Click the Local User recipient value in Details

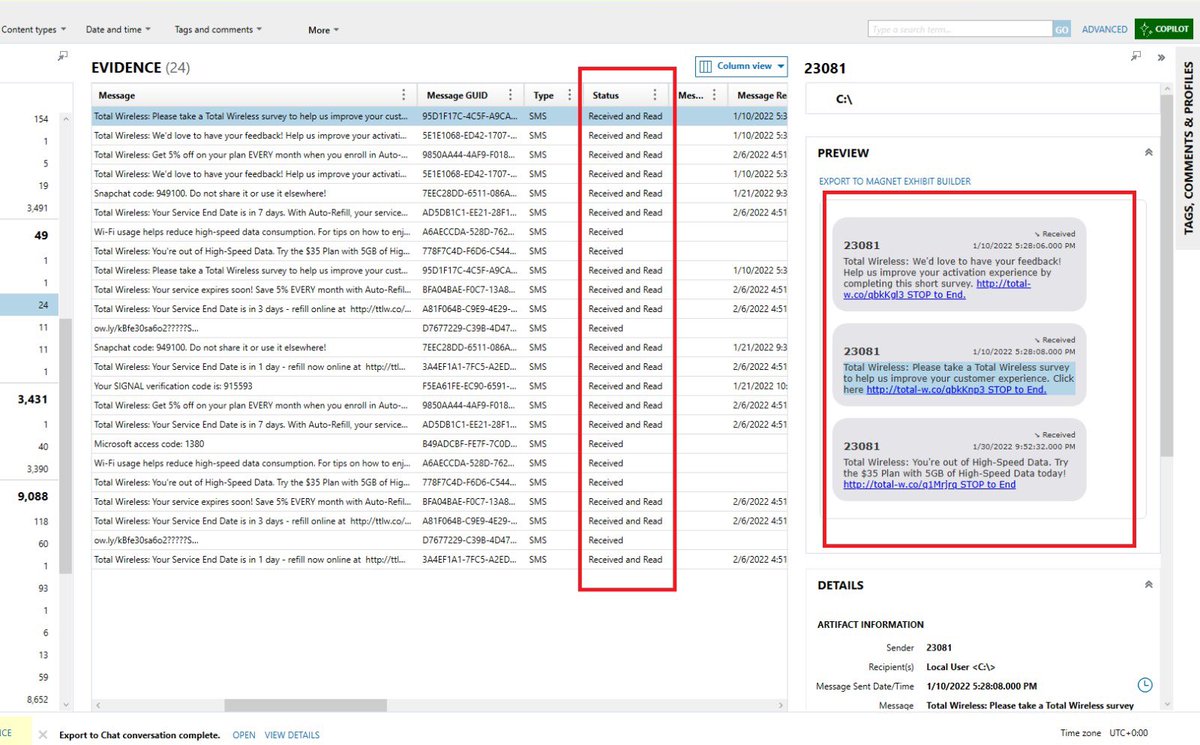[961, 666]
